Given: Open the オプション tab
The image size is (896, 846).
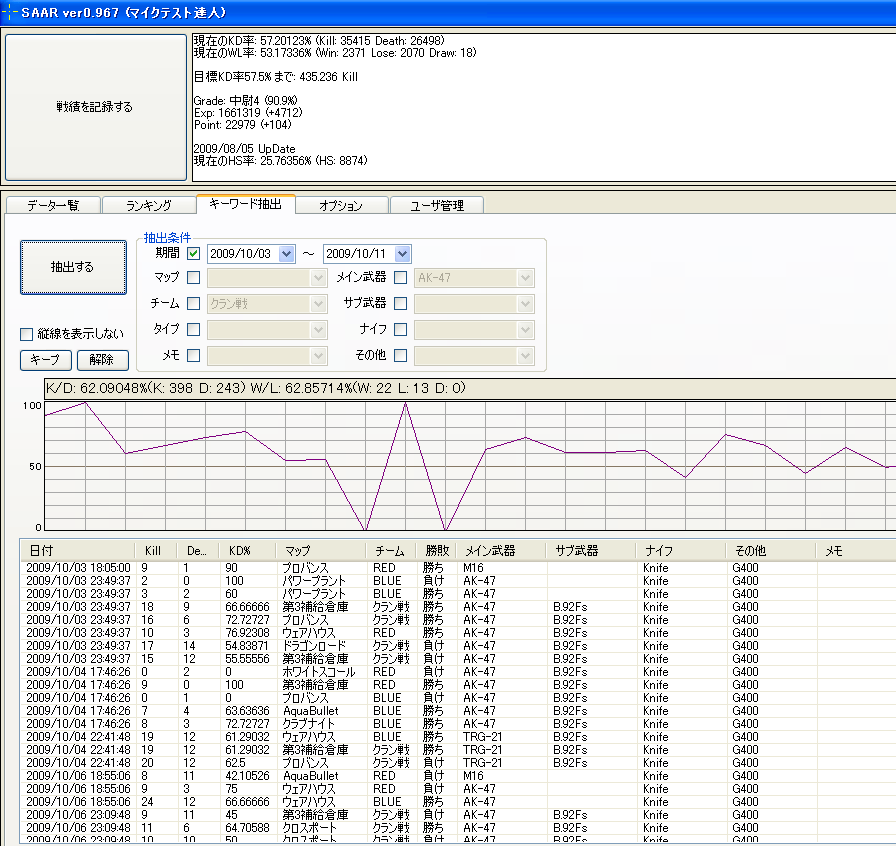Looking at the screenshot, I should (x=340, y=205).
